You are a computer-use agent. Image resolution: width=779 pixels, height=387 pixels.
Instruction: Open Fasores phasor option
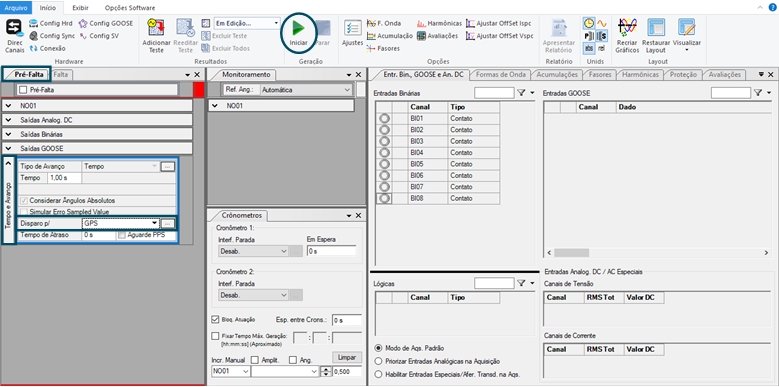383,49
